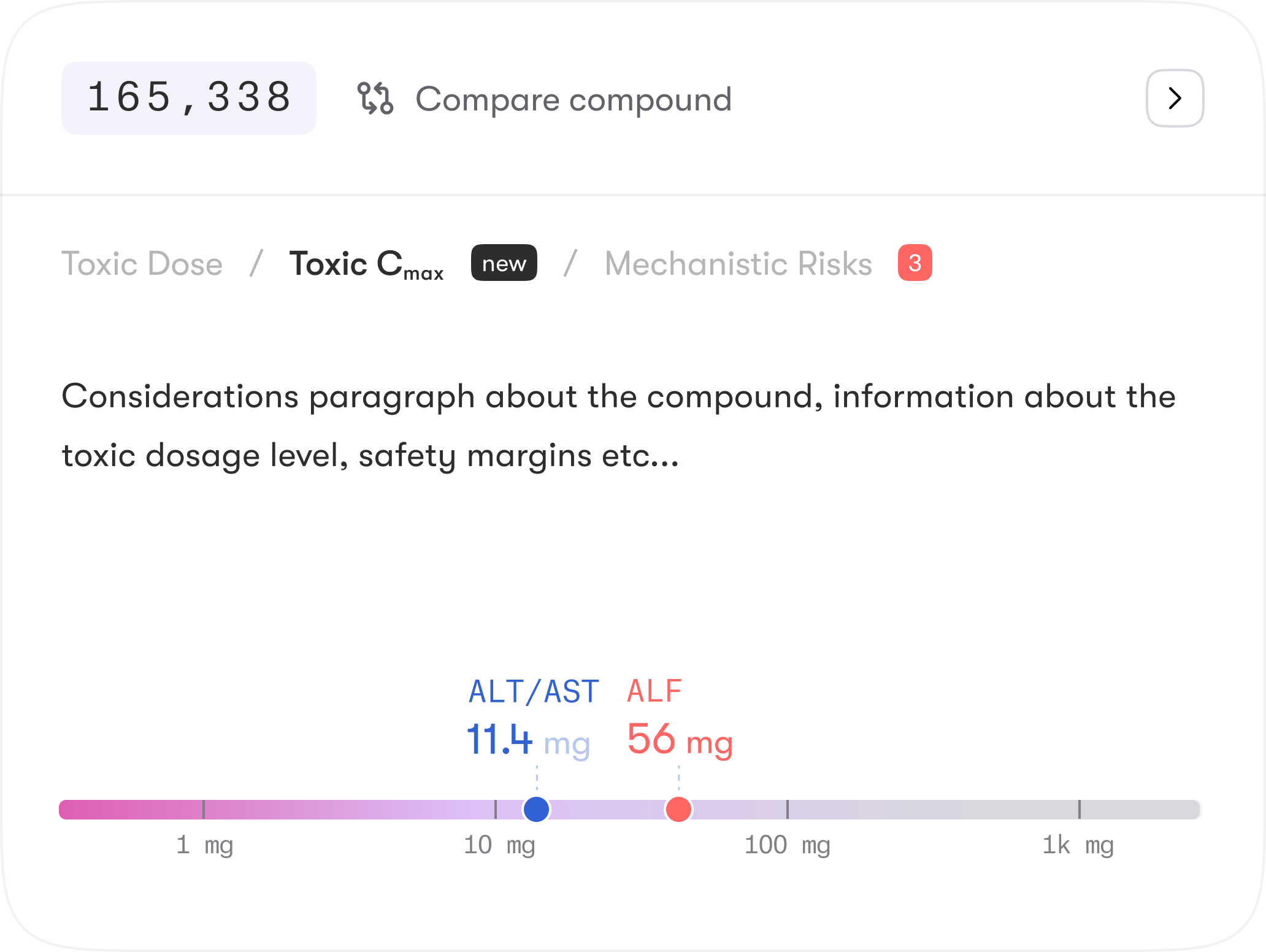
Task: Click the 1 mg tick on dose scale
Action: pyautogui.click(x=204, y=810)
